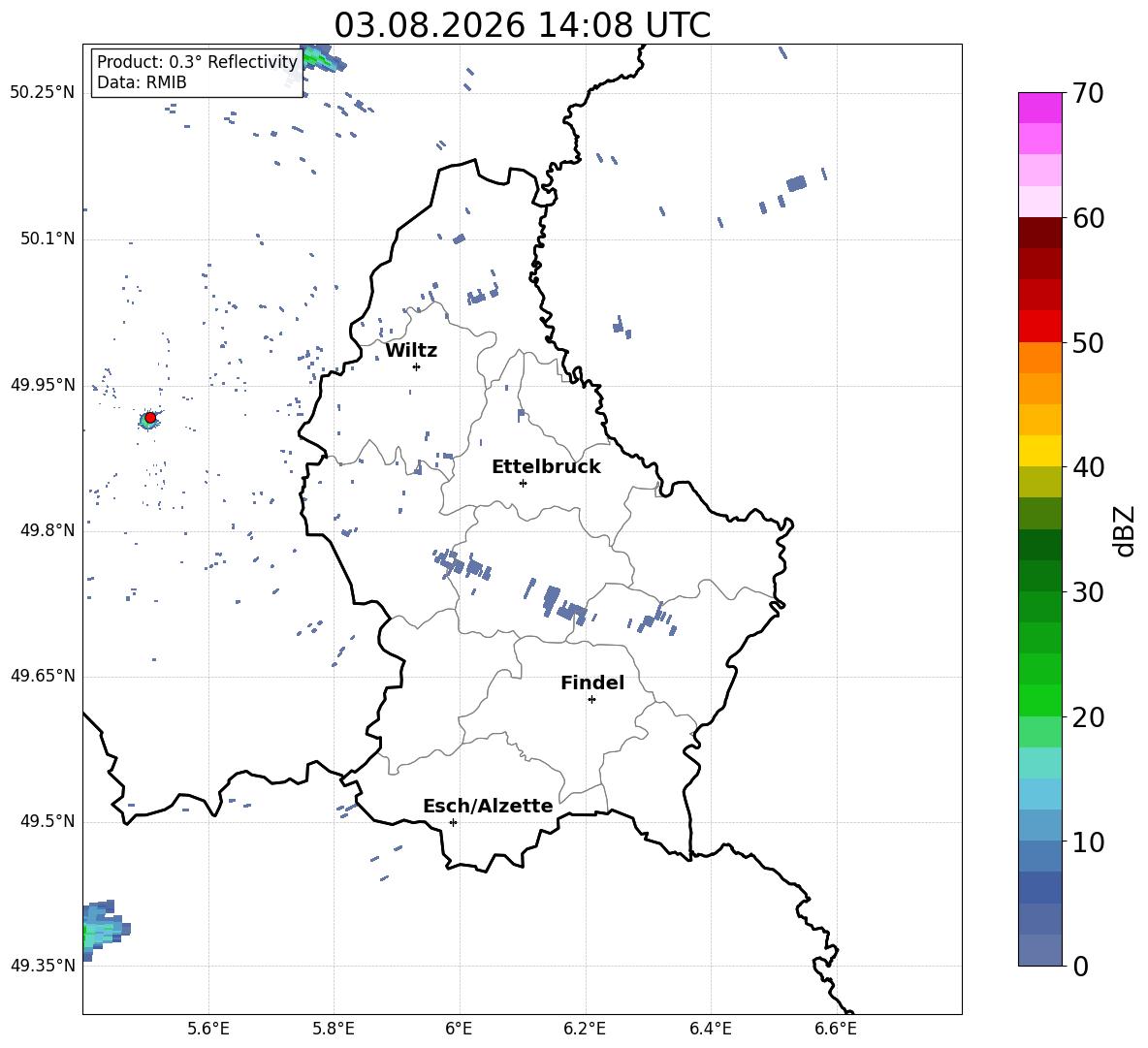Click the red dot radar marker
This screenshot has height=1048, width=1148.
click(x=150, y=417)
